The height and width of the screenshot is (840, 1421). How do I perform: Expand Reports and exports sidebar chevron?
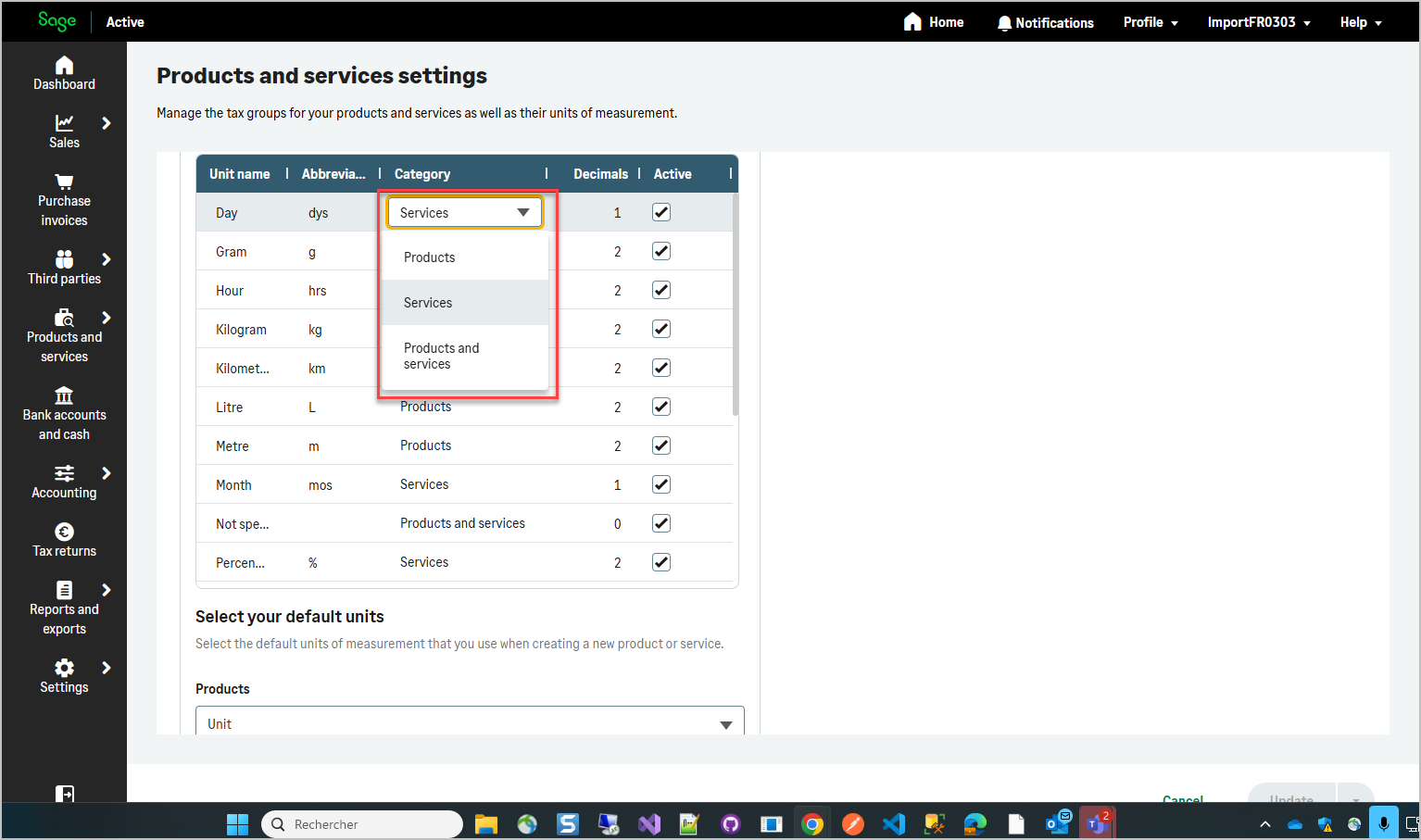pyautogui.click(x=107, y=590)
